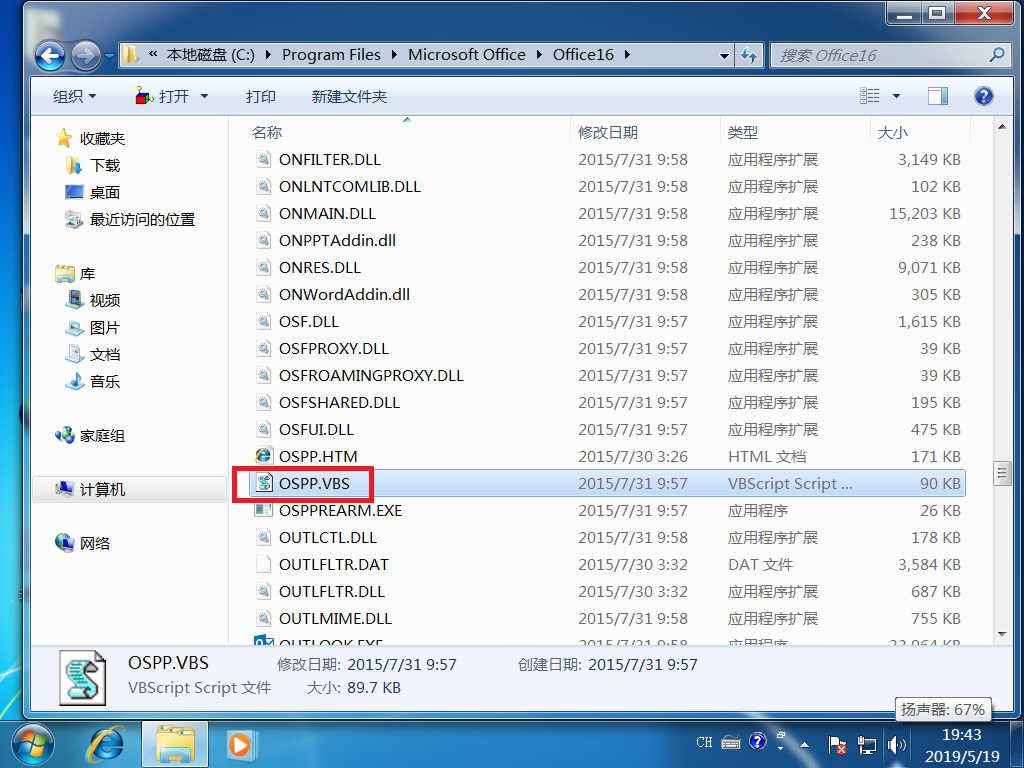Show hidden tray icons with the arrow
Screen dimensions: 1024x768
click(805, 744)
